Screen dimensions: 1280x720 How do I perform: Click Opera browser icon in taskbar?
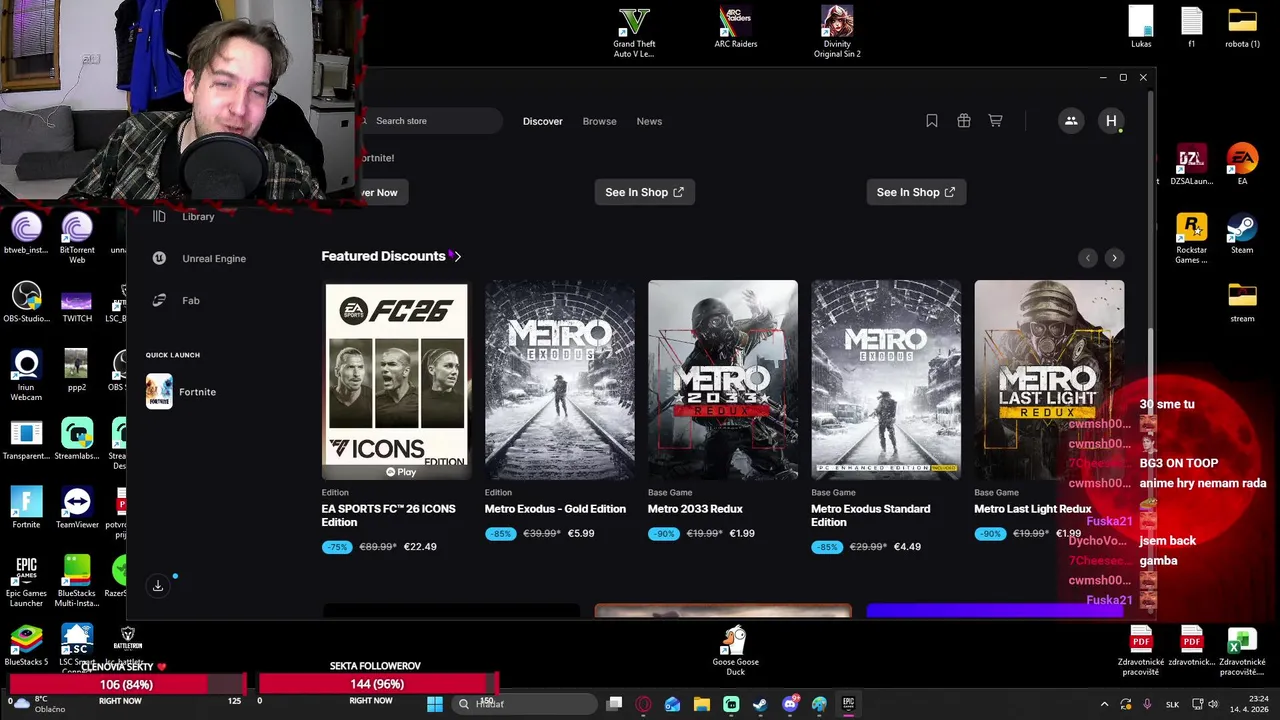pyautogui.click(x=643, y=704)
